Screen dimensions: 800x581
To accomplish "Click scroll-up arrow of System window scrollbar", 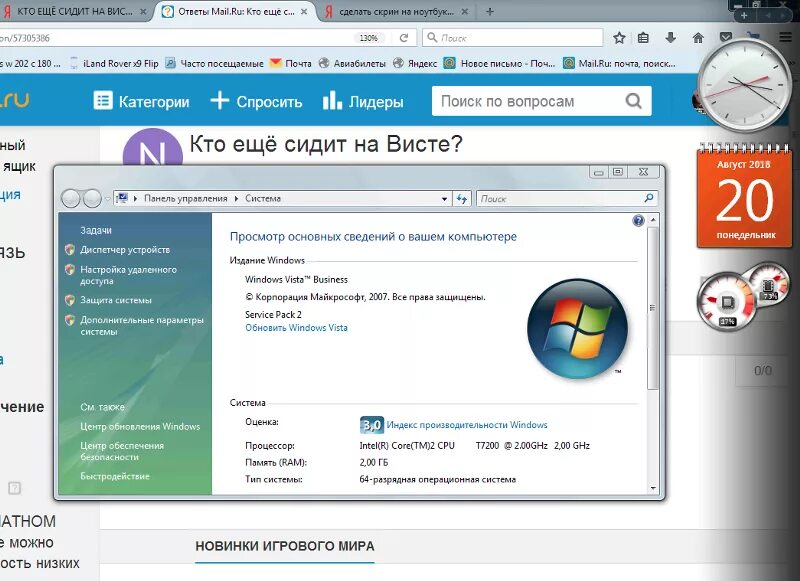I will pos(653,220).
